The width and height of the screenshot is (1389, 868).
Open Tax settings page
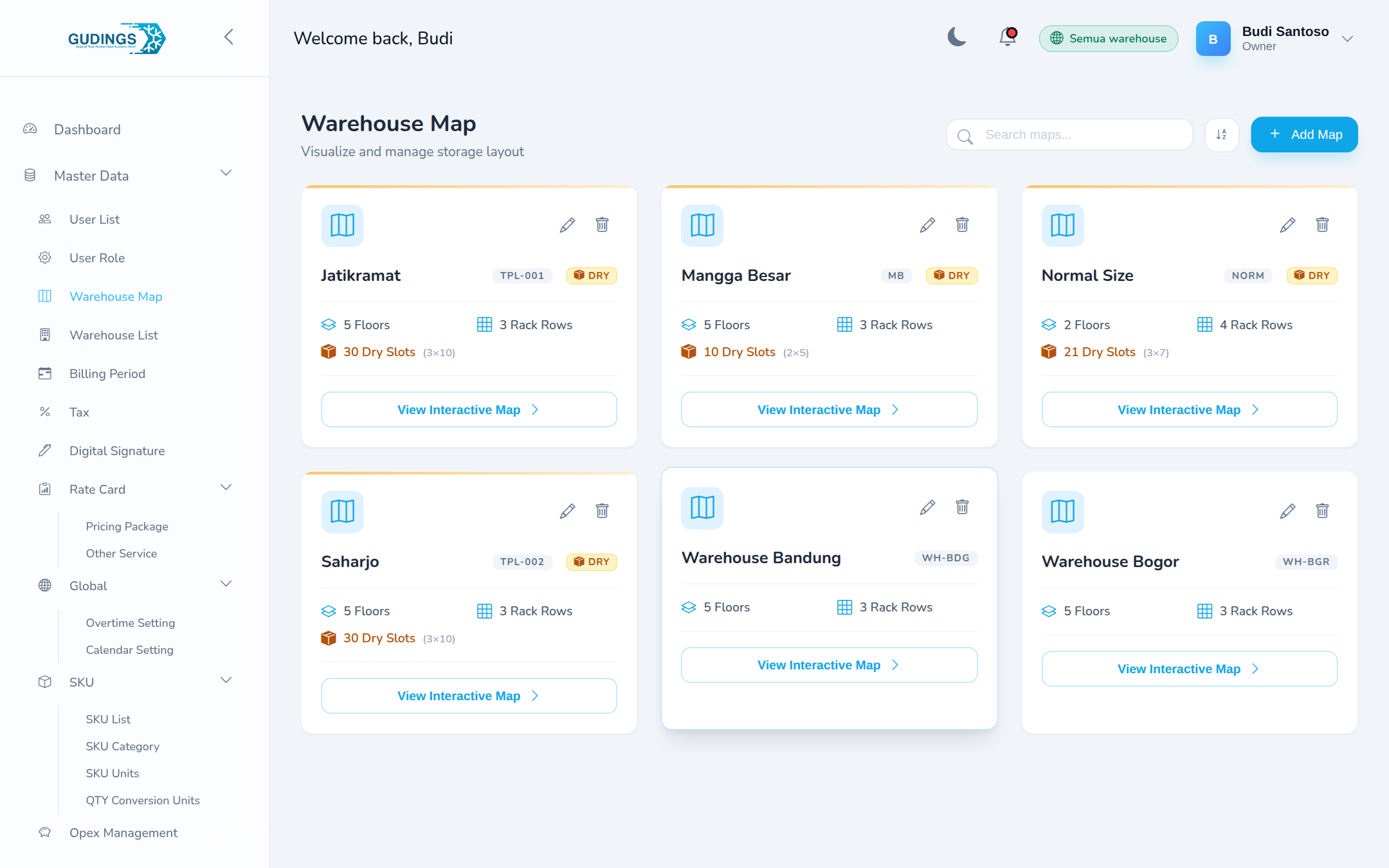pyautogui.click(x=78, y=412)
